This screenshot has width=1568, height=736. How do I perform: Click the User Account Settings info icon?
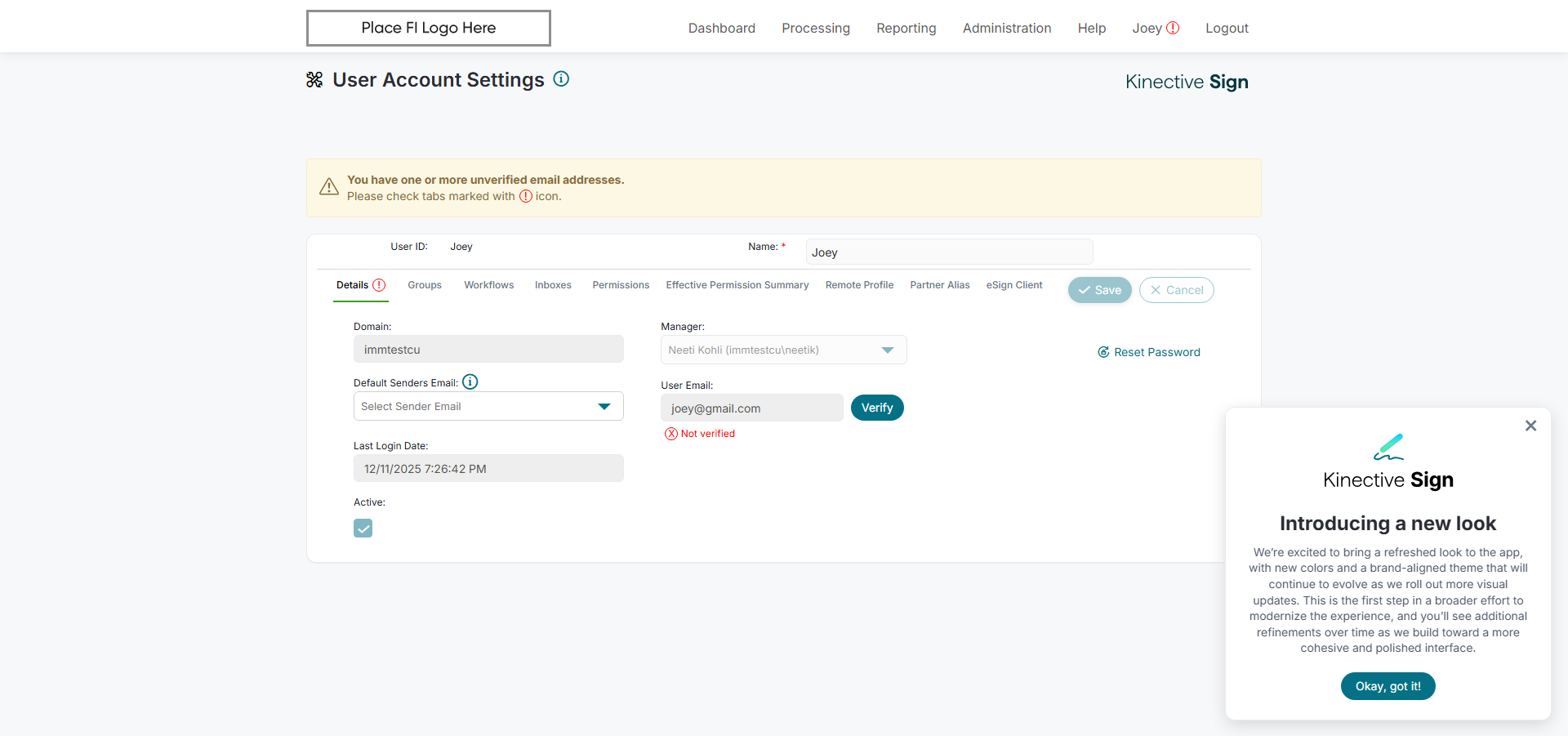pos(561,78)
